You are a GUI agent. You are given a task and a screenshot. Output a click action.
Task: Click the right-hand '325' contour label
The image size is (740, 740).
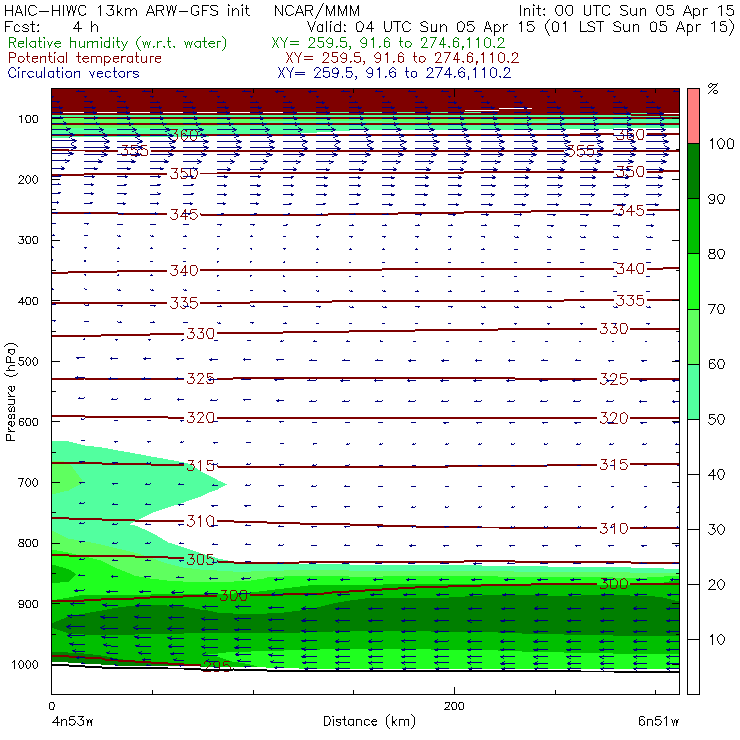[614, 379]
